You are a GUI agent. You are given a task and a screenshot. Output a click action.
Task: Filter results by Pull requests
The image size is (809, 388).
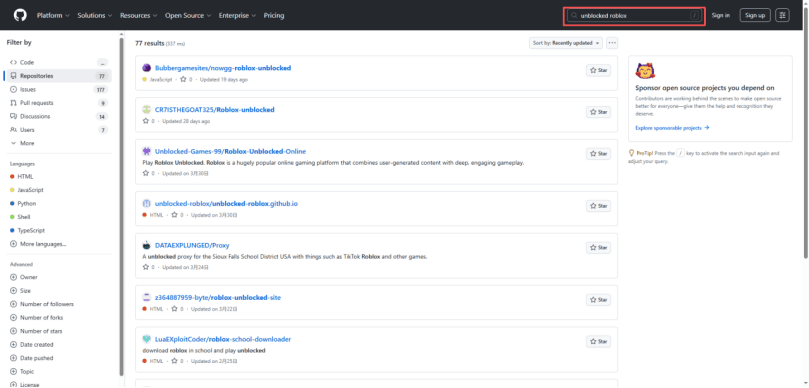coord(58,103)
